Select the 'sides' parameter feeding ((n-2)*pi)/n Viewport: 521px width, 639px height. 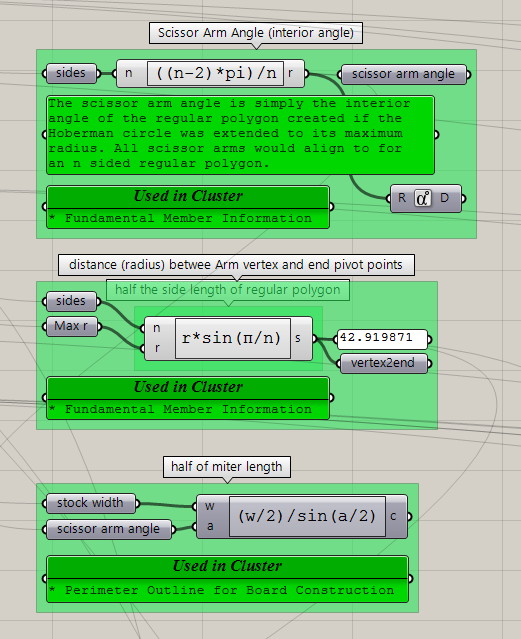pyautogui.click(x=71, y=73)
